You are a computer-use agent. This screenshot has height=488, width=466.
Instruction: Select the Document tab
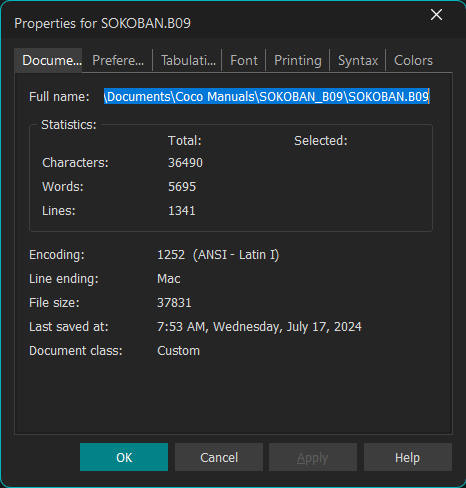coord(49,60)
